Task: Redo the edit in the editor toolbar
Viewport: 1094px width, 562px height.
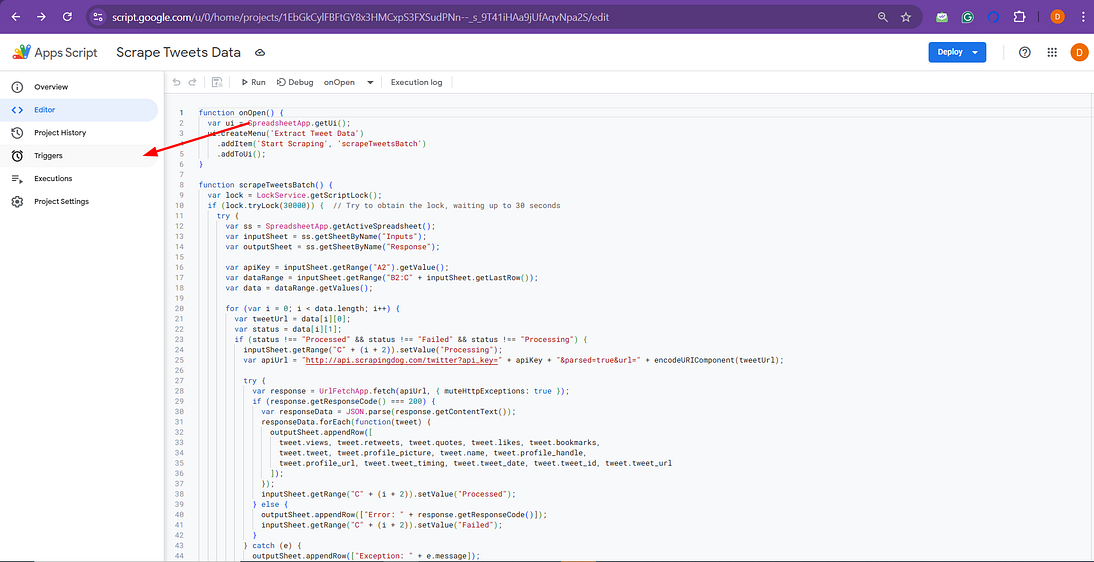Action: click(193, 82)
